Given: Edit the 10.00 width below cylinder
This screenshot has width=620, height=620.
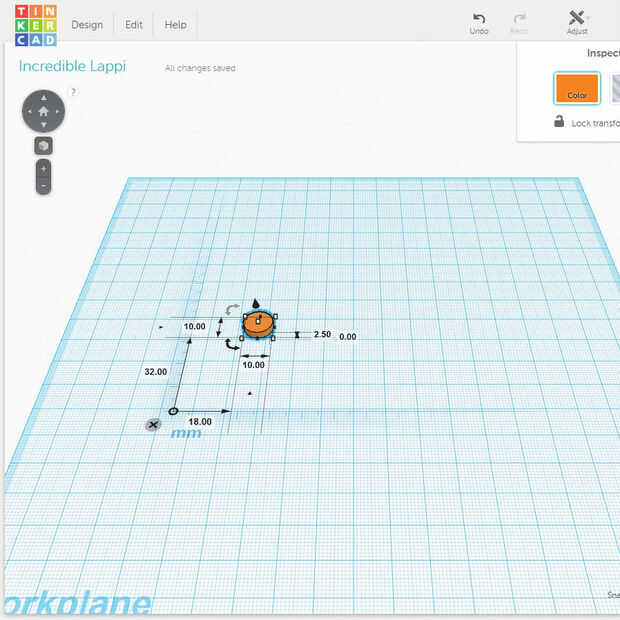Looking at the screenshot, I should pyautogui.click(x=253, y=365).
